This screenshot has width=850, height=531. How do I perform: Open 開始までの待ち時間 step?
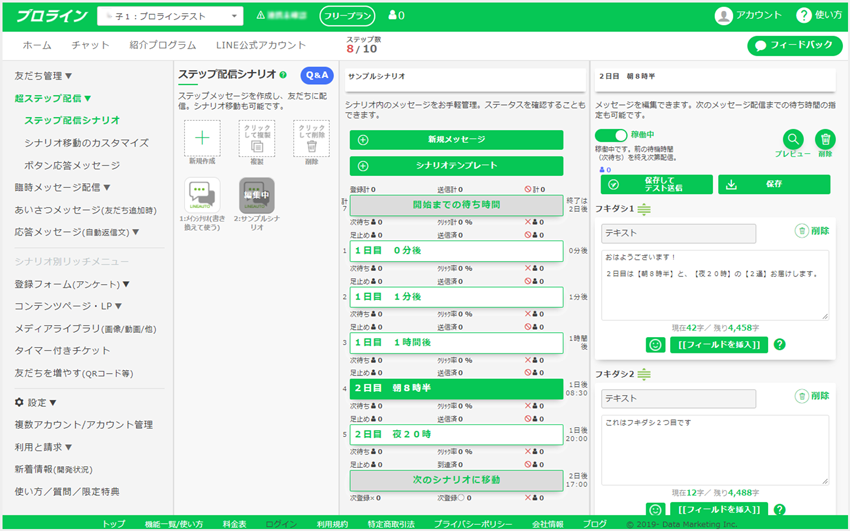(x=456, y=205)
